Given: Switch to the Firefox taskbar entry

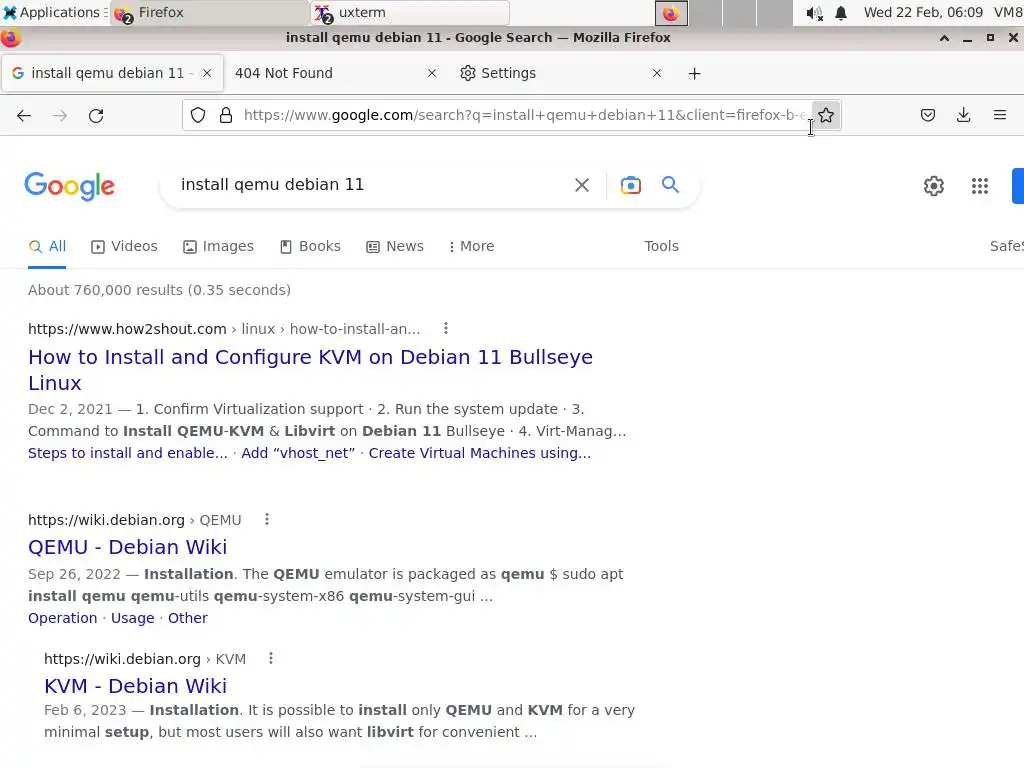Looking at the screenshot, I should (210, 13).
